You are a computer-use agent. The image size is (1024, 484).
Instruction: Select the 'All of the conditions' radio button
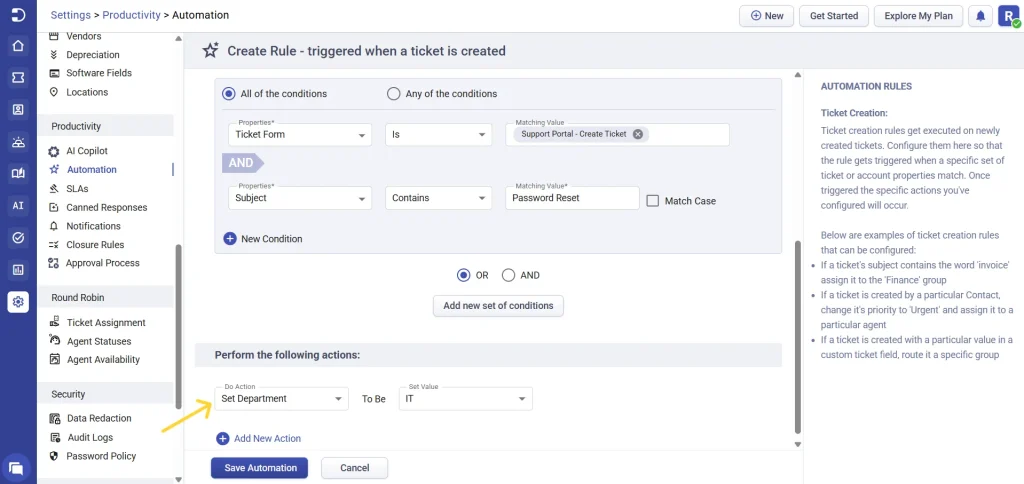click(229, 94)
